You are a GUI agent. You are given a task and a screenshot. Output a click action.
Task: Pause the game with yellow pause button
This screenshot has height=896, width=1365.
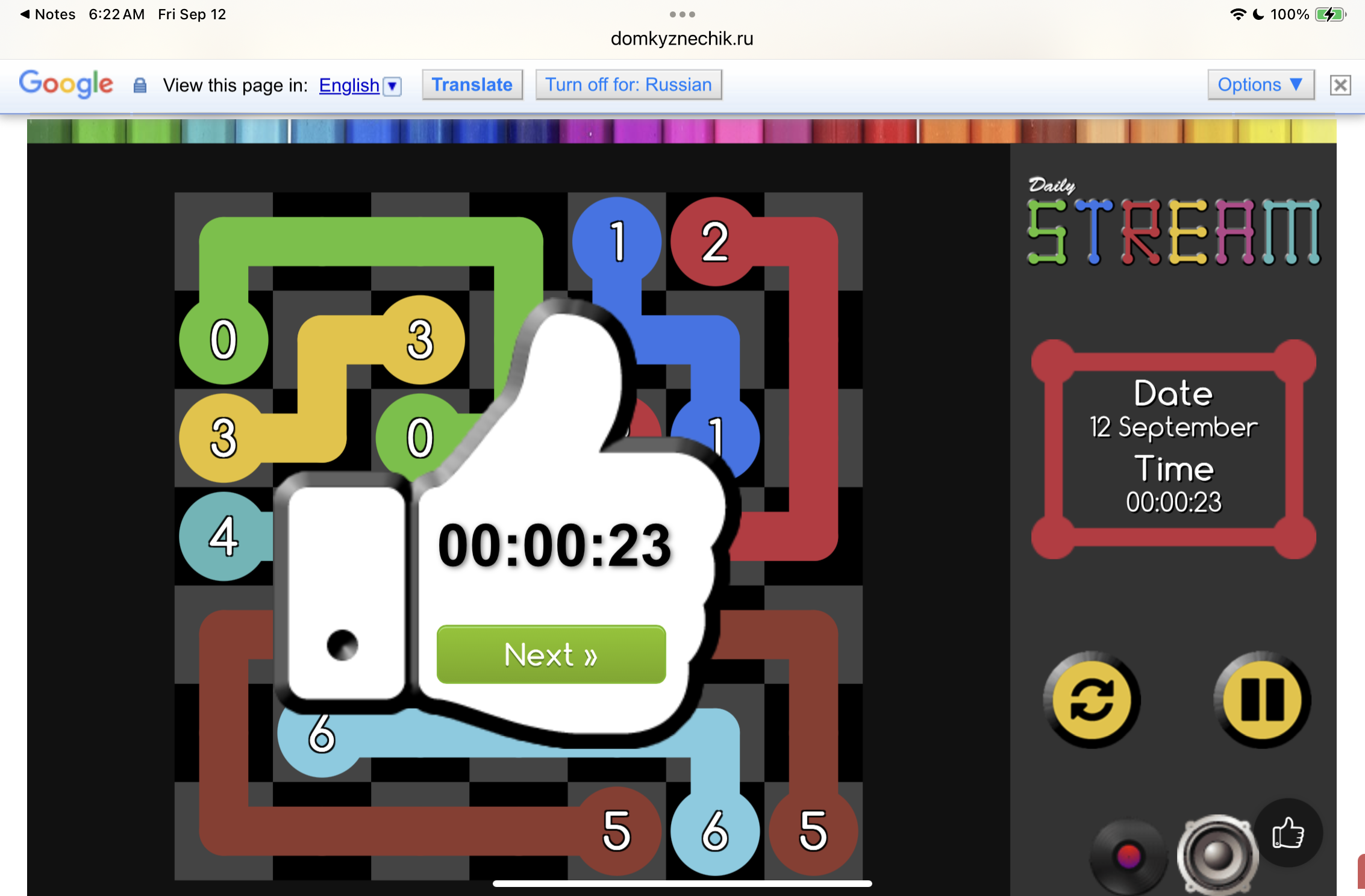1262,700
